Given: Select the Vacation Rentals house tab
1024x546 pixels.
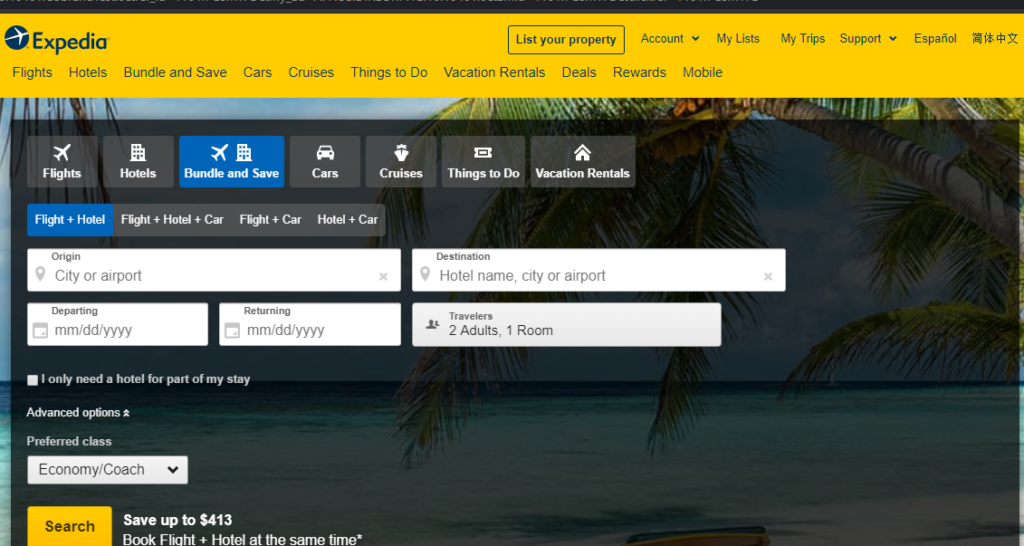Looking at the screenshot, I should pos(583,162).
